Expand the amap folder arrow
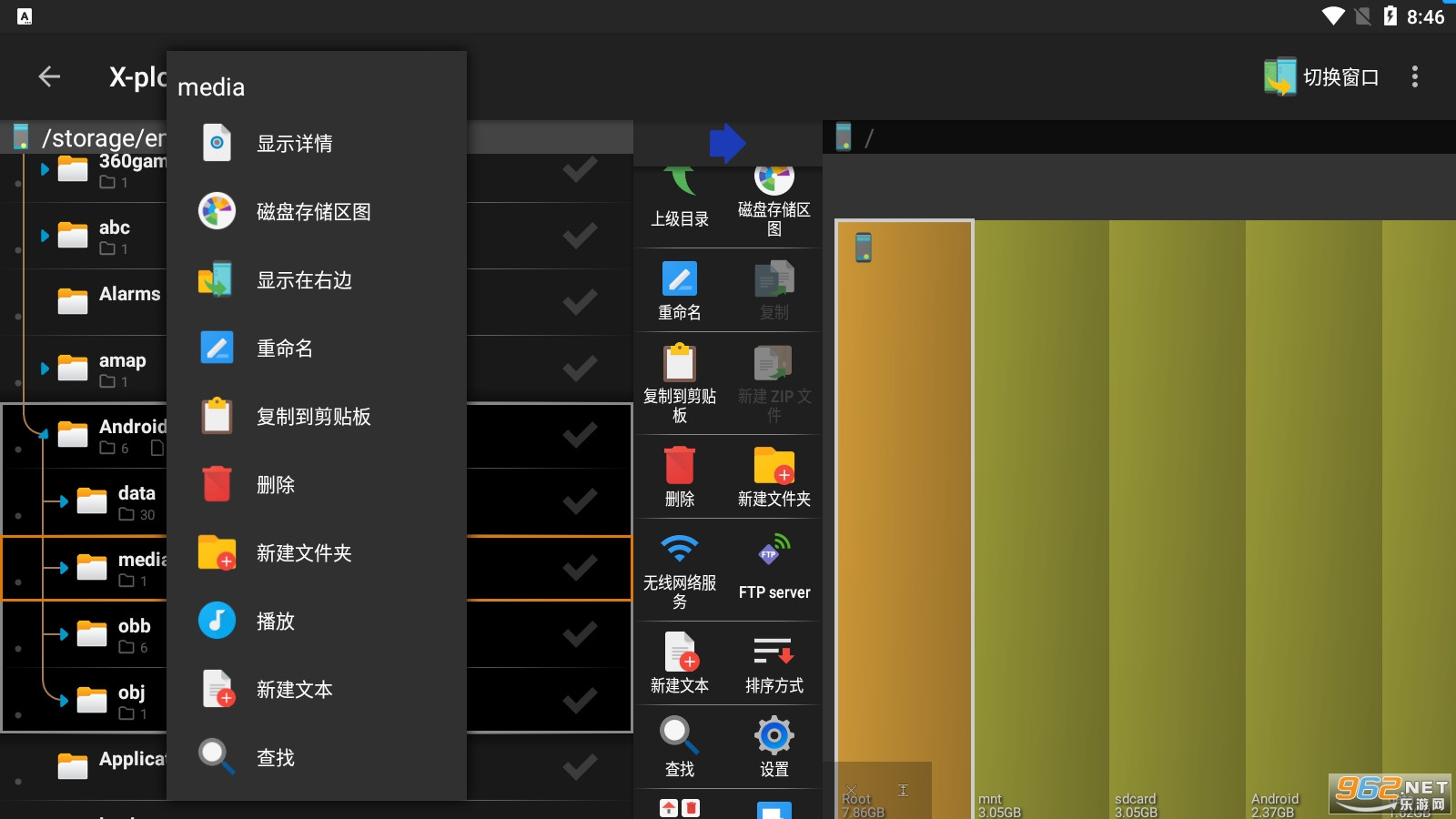The image size is (1456, 819). click(45, 369)
